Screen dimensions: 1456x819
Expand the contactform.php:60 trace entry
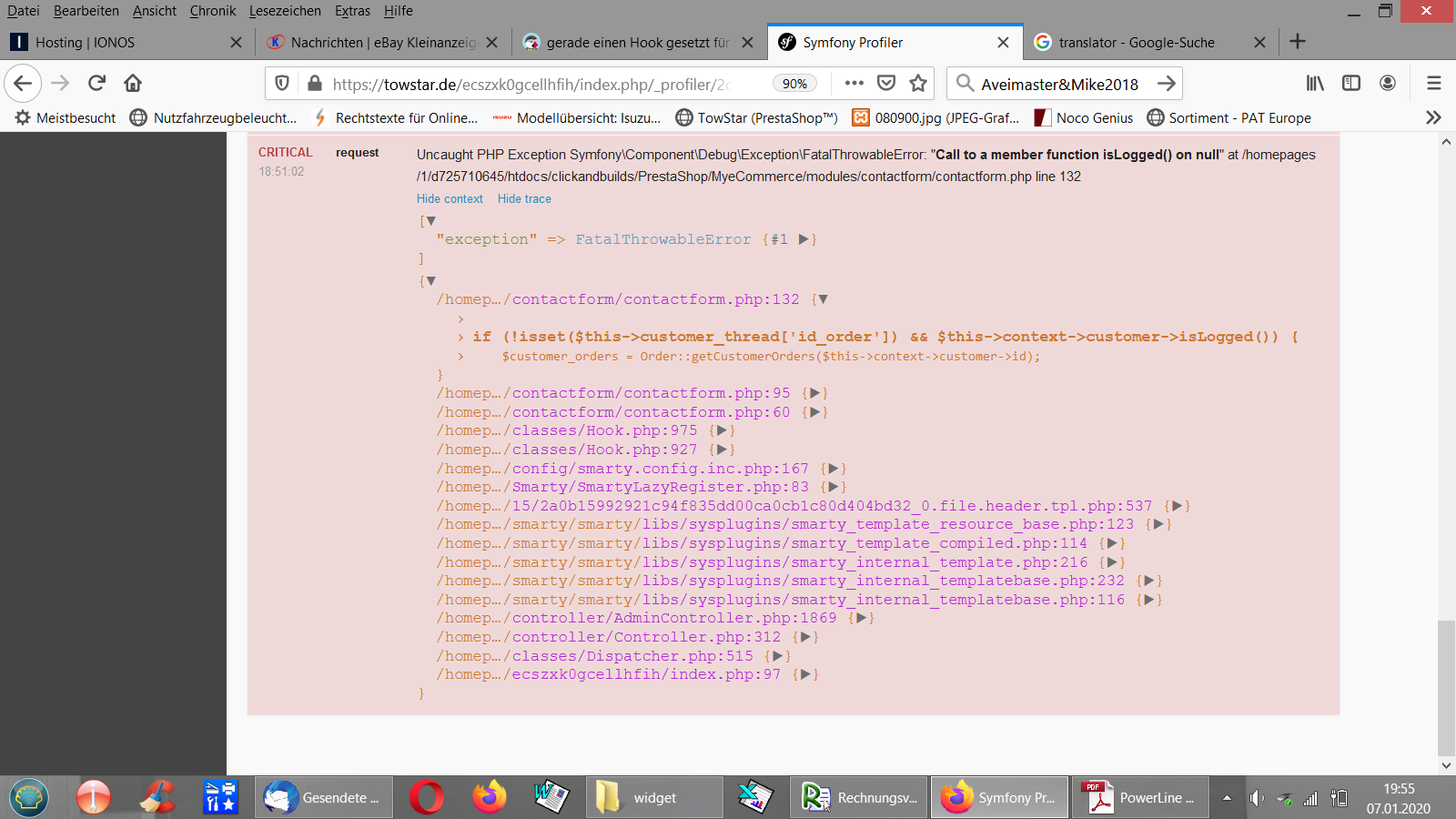[x=814, y=412]
